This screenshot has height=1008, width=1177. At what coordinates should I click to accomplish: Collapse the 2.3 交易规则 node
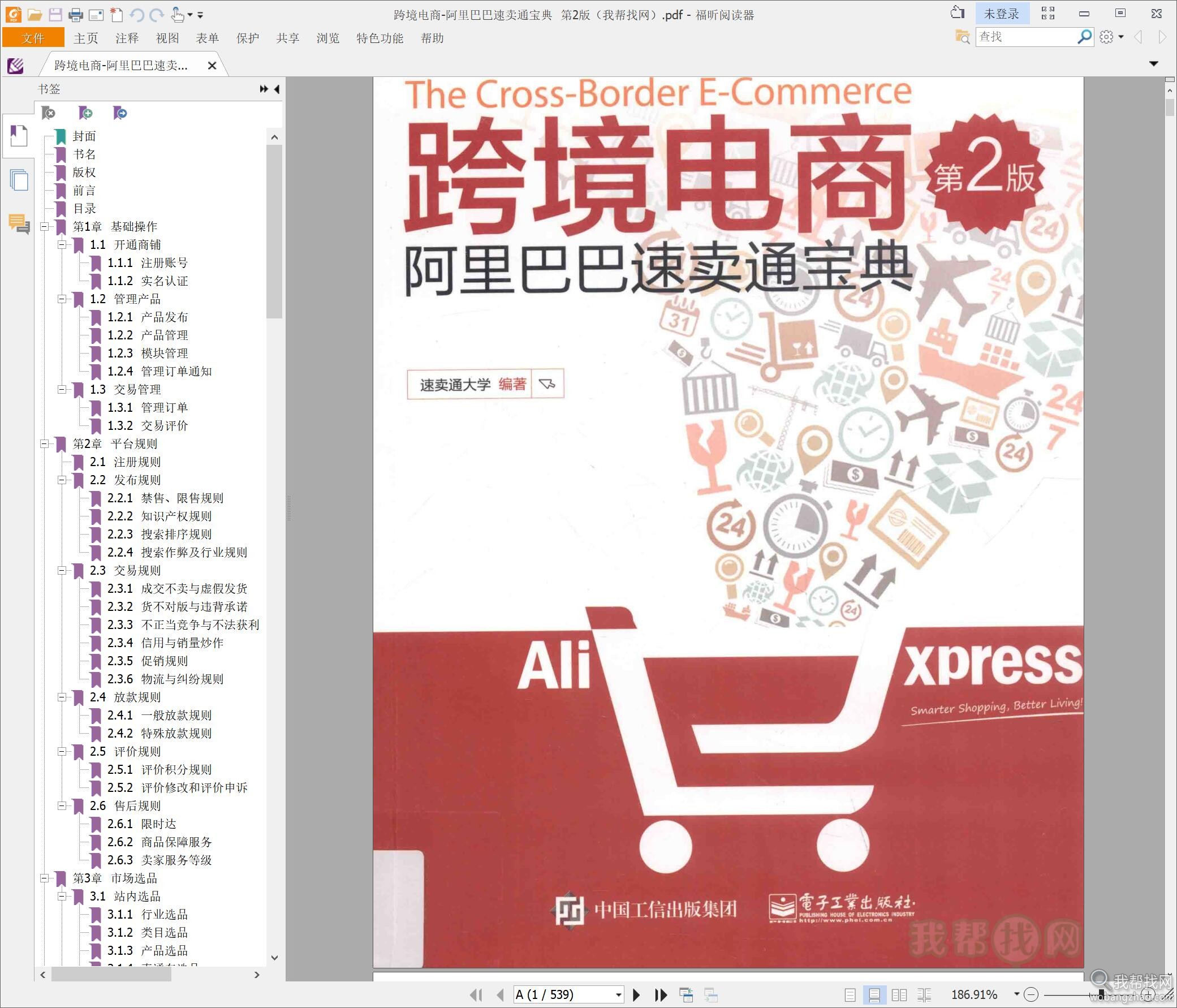tap(62, 571)
